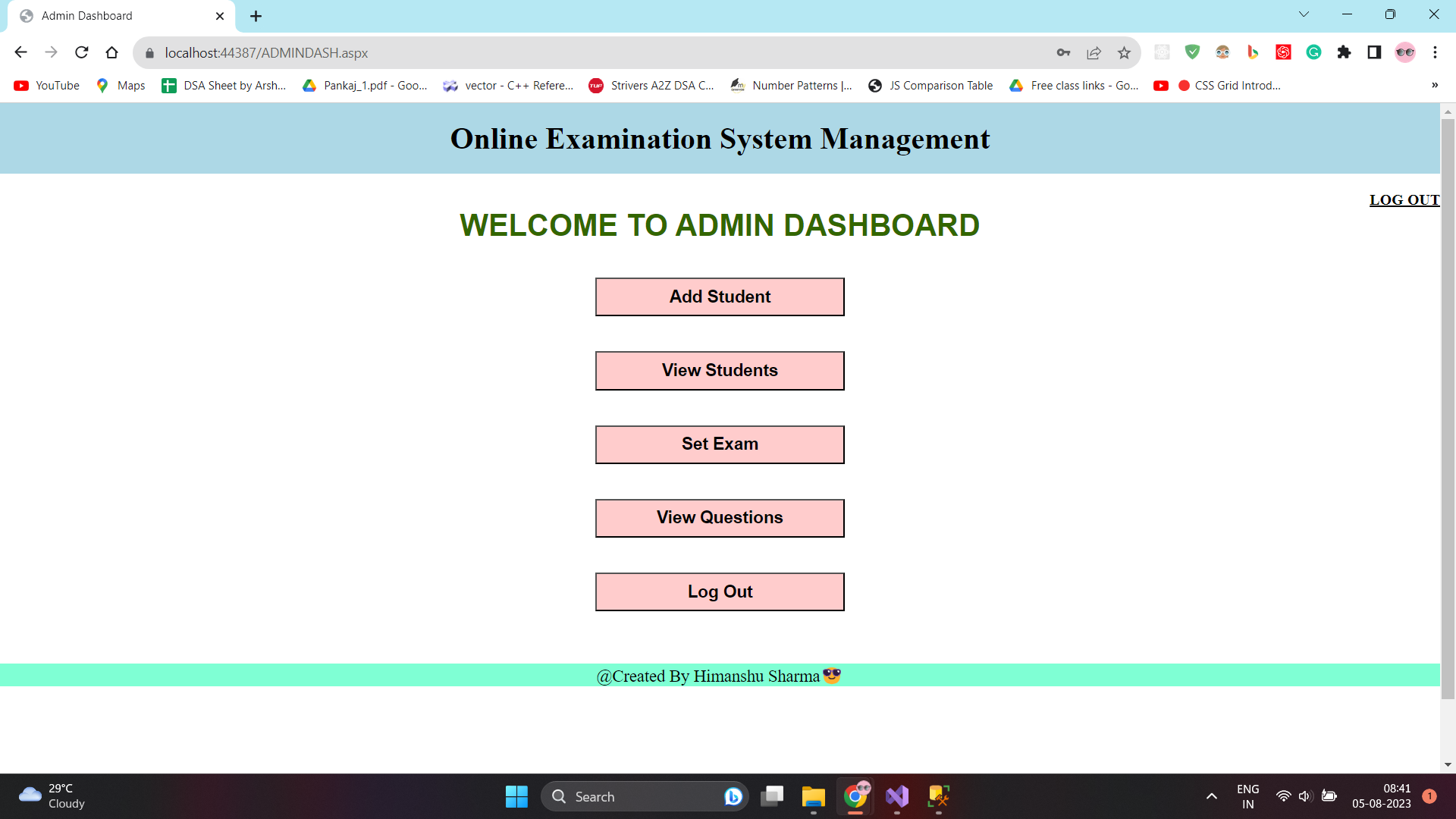The image size is (1456, 819).
Task: Show overflow bookmarks with the chevron
Action: pos(1435,85)
